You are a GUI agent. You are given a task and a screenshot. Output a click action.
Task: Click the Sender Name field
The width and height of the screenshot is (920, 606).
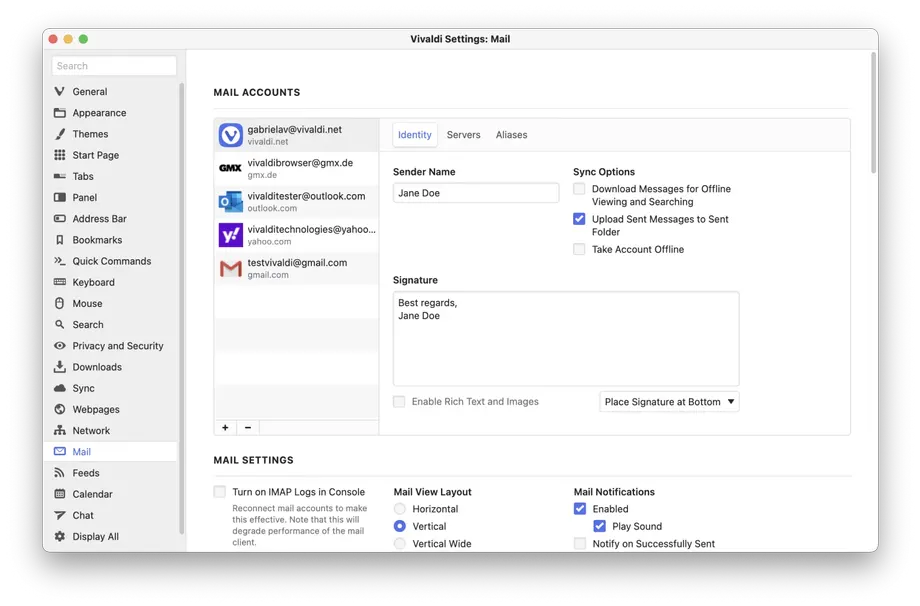pyautogui.click(x=476, y=193)
